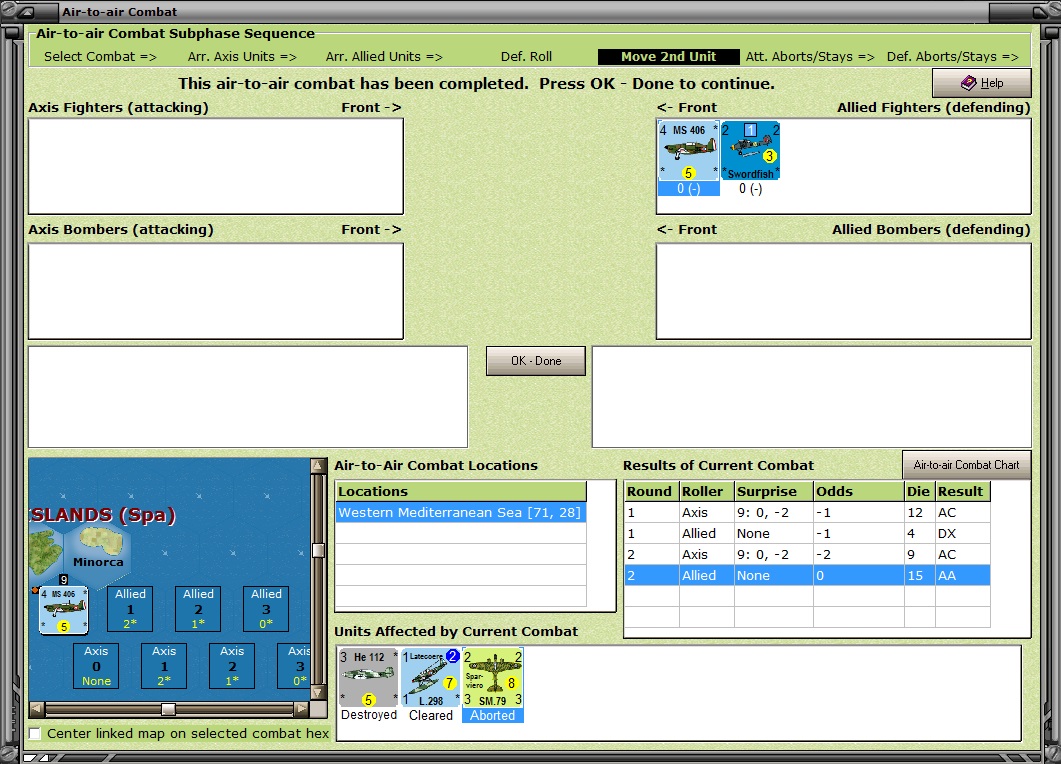Click inside the Axis Fighters attacking box
Viewport: 1061px width, 764px height.
[x=216, y=166]
